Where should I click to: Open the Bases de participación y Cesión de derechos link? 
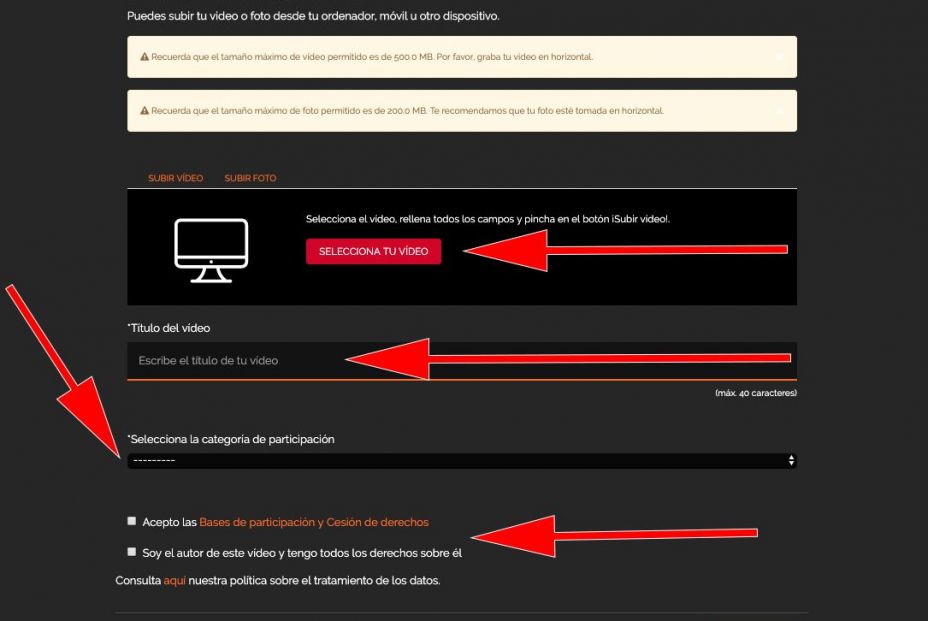point(315,521)
